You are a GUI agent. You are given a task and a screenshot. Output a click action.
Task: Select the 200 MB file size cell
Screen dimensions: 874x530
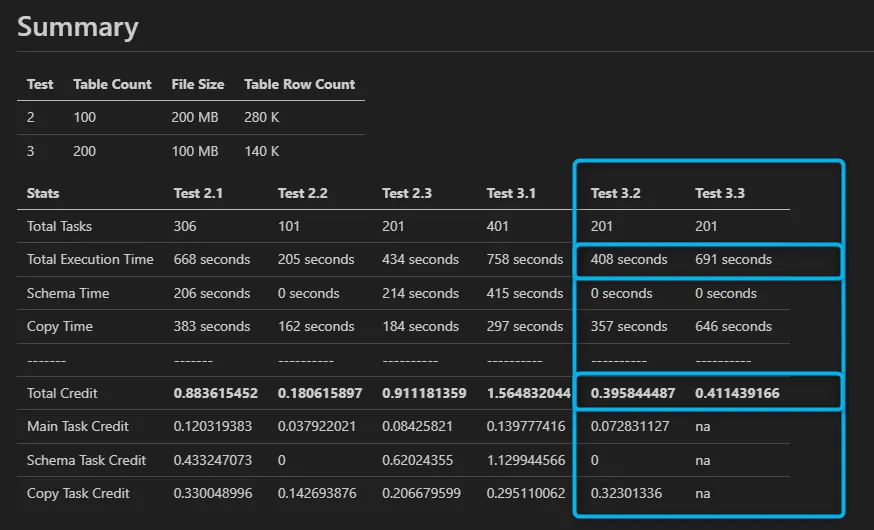pos(195,118)
